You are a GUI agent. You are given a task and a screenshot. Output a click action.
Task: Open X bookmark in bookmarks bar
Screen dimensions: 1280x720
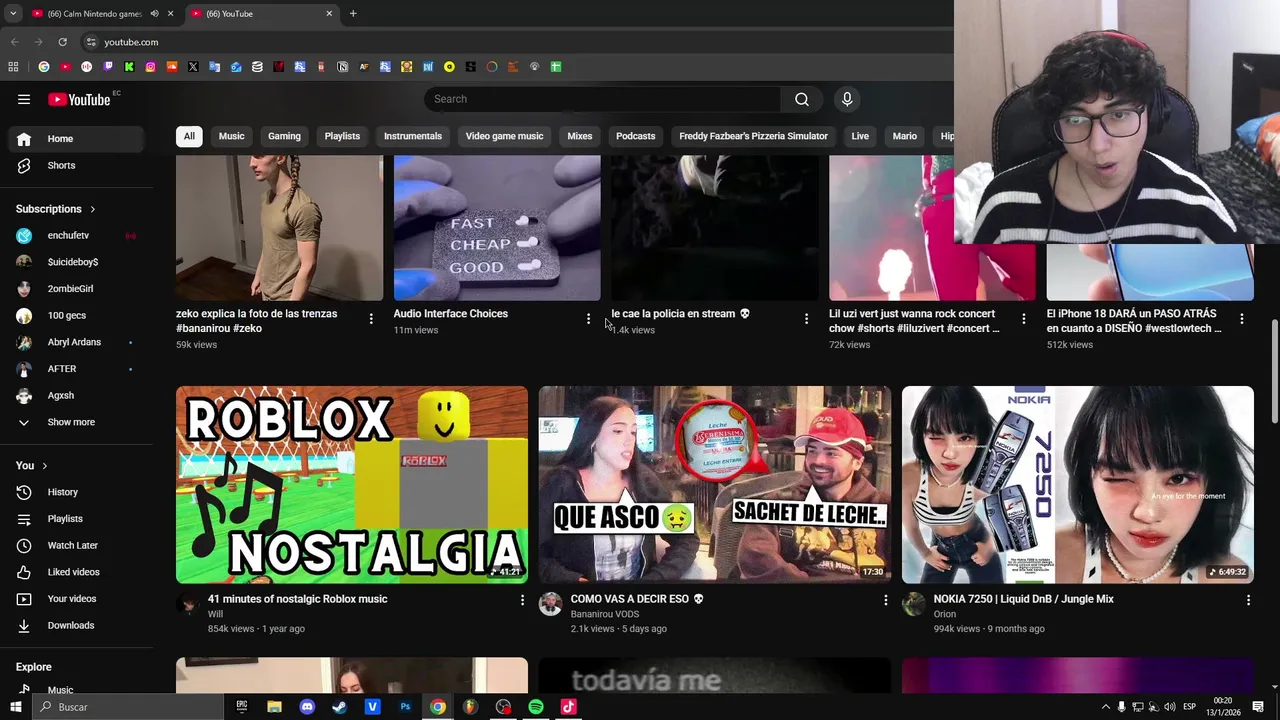point(193,67)
